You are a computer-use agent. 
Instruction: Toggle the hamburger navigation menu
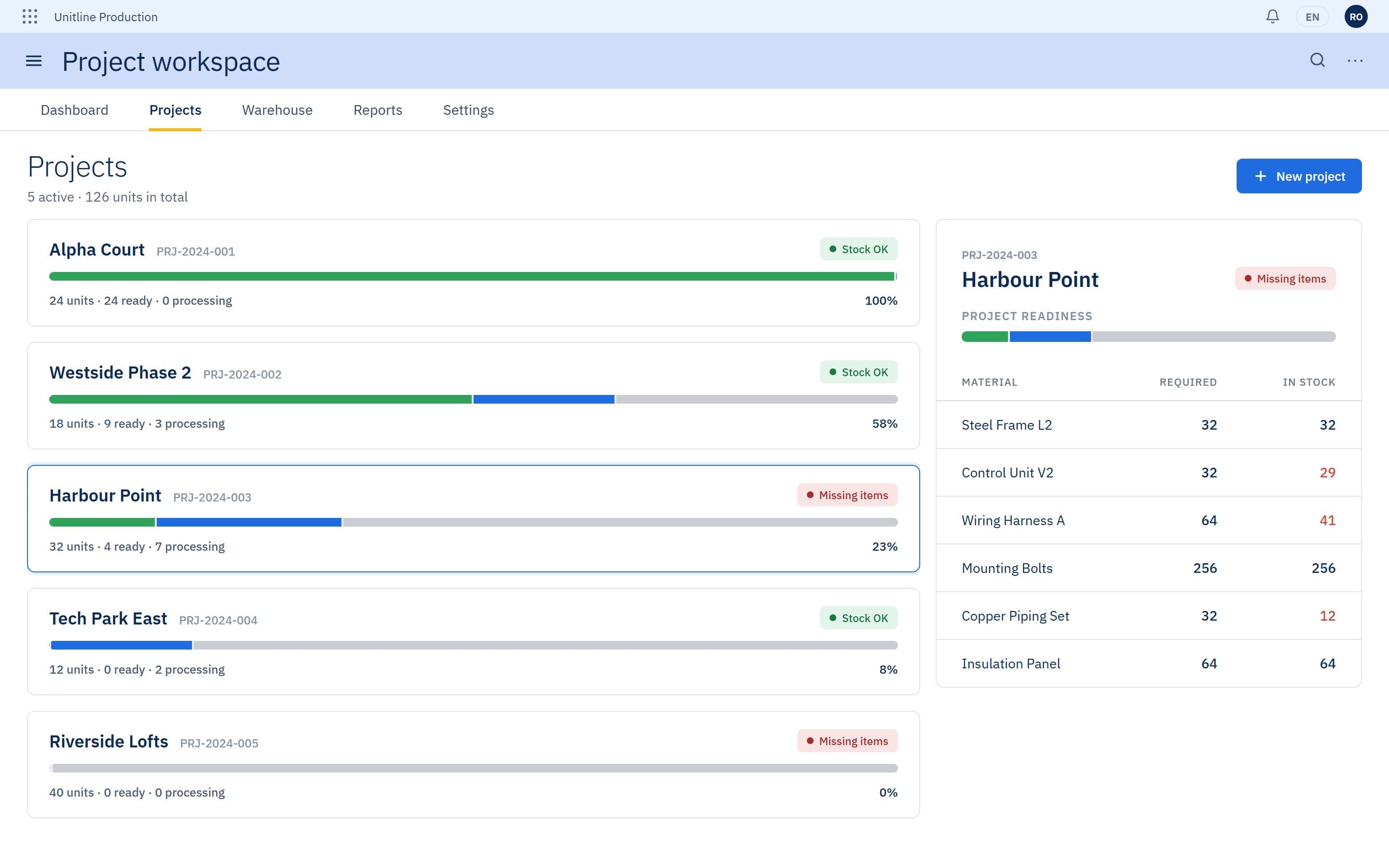click(x=34, y=61)
